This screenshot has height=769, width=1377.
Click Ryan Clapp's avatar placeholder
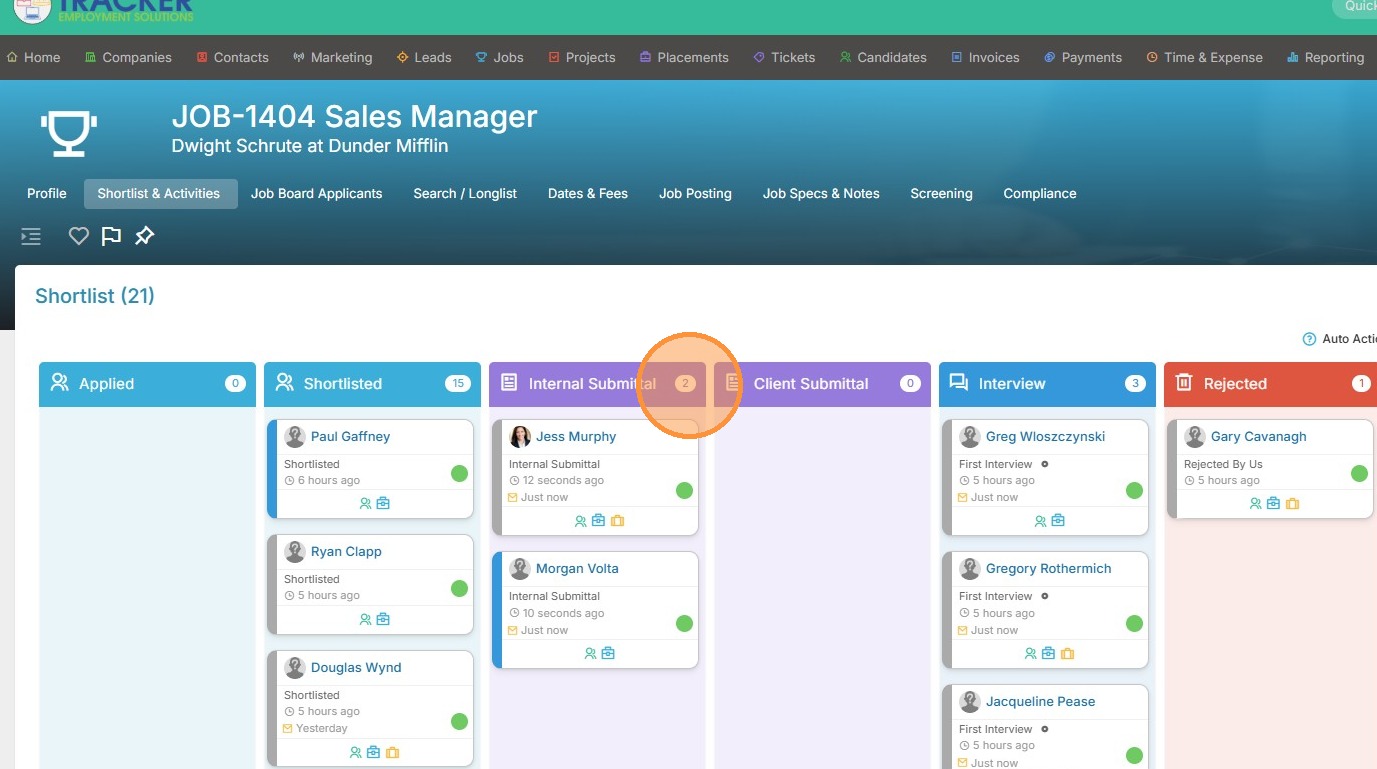[x=295, y=552]
